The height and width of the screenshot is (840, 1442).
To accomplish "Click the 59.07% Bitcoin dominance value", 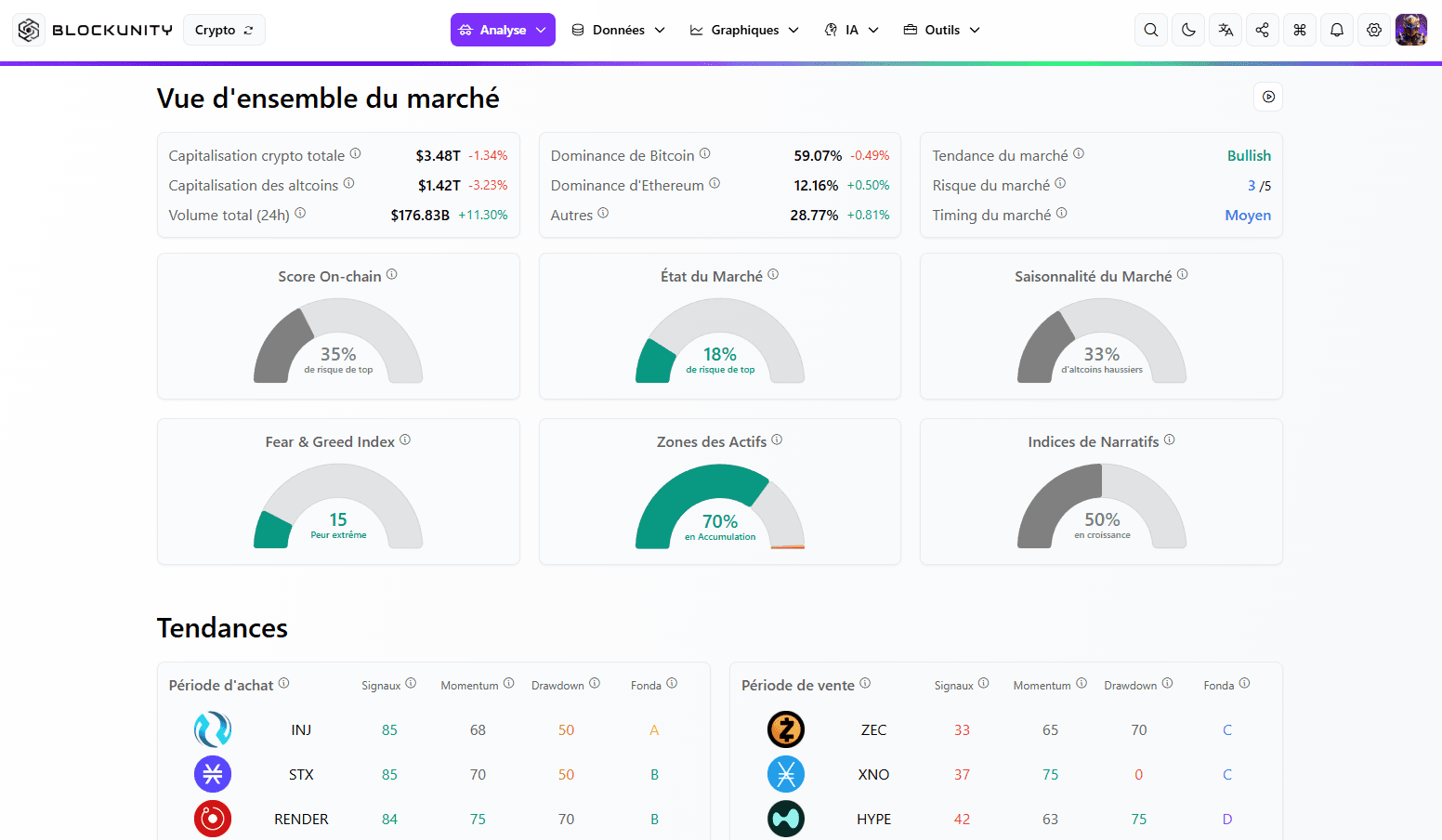I will click(818, 156).
